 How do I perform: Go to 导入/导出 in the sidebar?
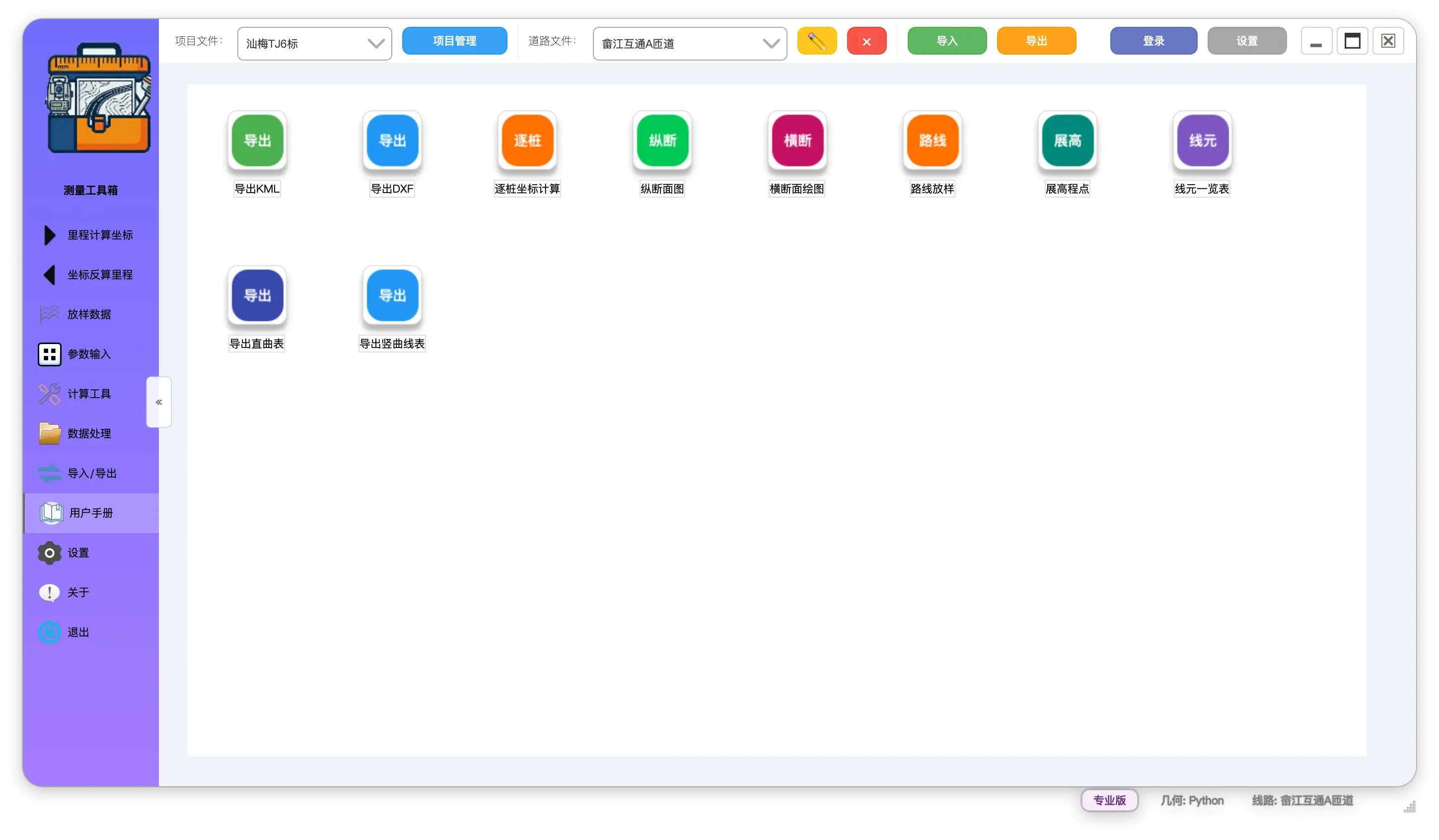coord(91,474)
